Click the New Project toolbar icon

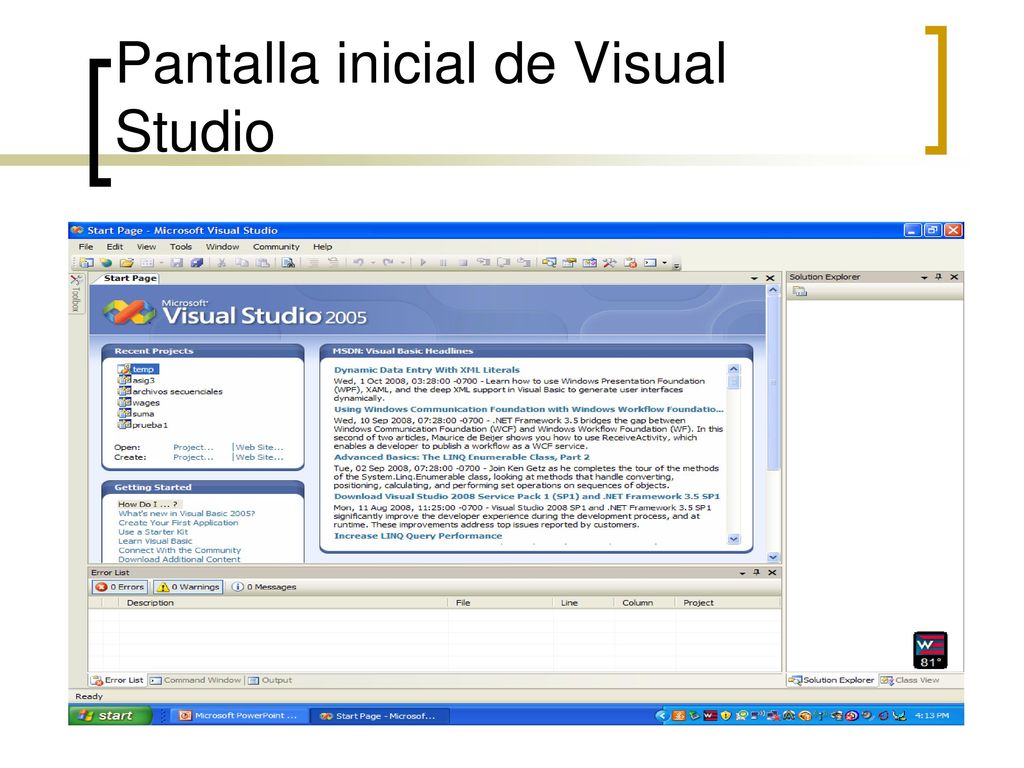(86, 263)
